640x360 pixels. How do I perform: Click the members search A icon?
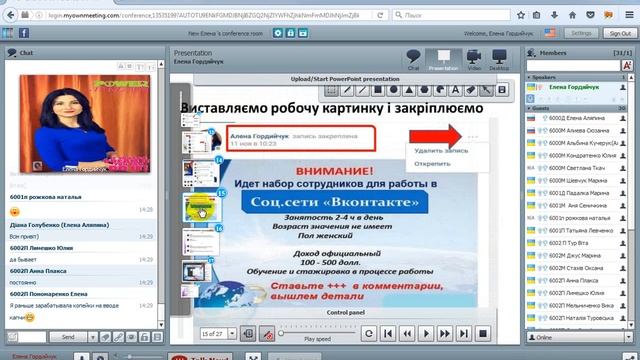[627, 65]
